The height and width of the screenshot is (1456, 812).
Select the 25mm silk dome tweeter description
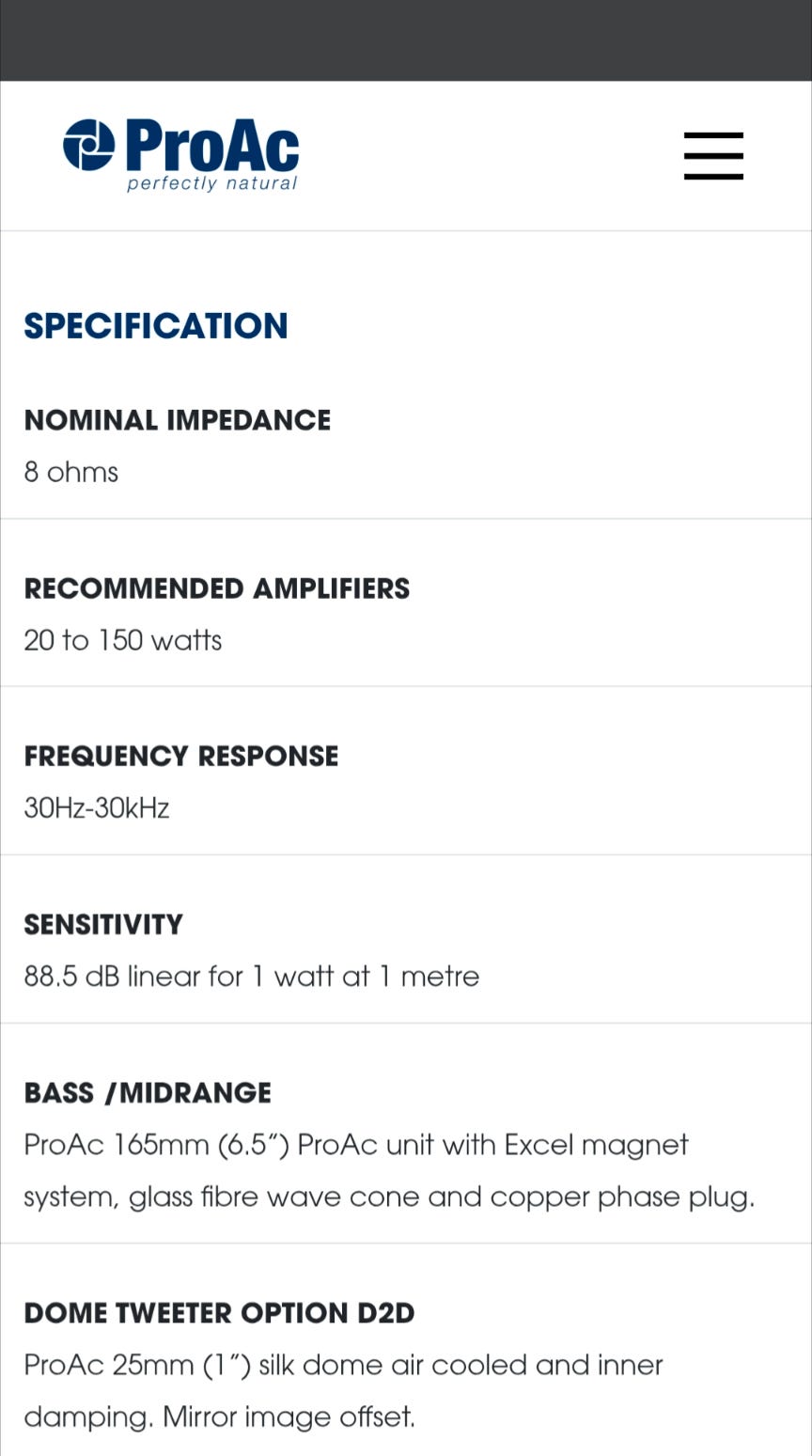click(343, 1365)
